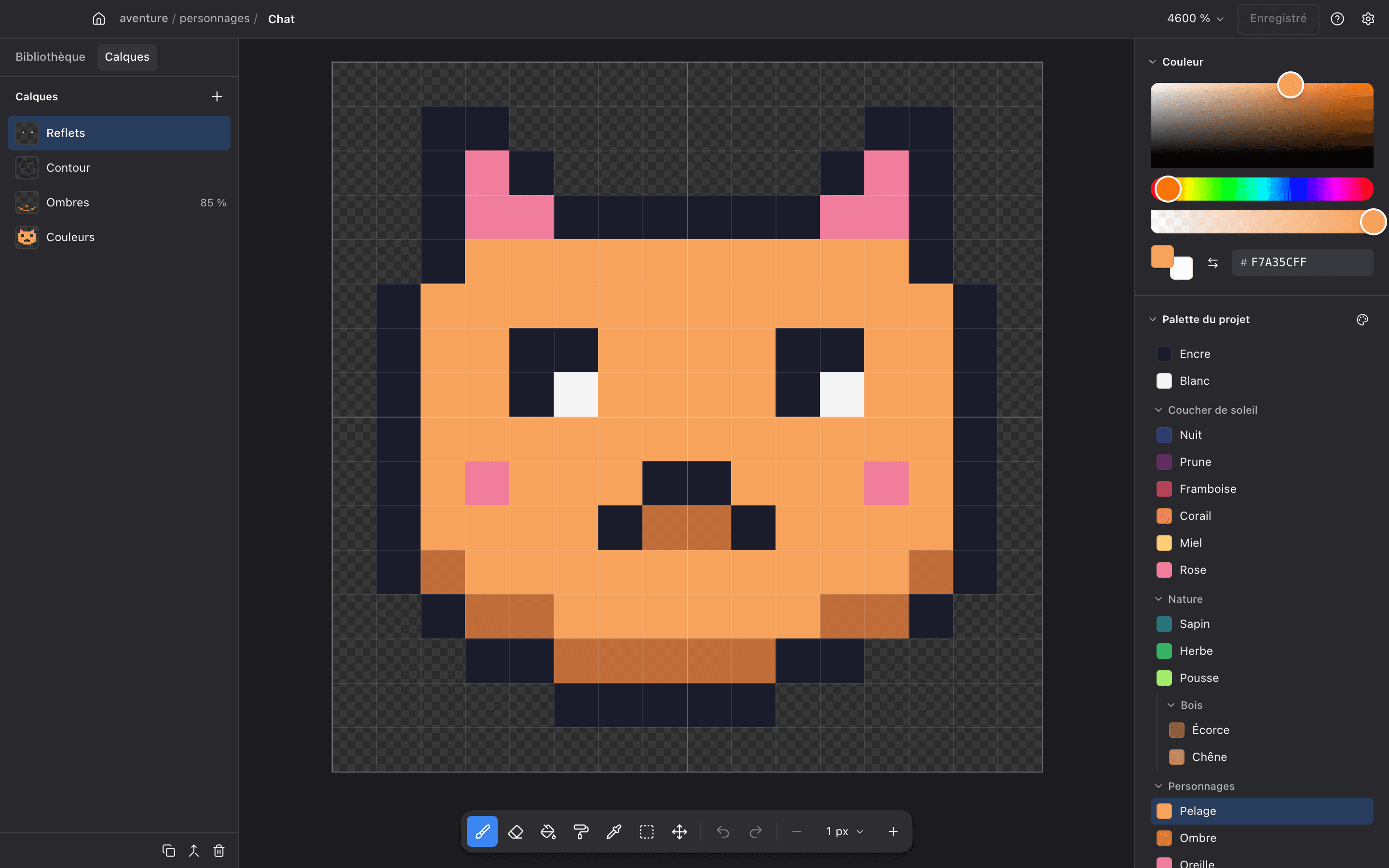This screenshot has width=1389, height=868.
Task: Click the saturation-brightness picker handle
Action: (x=1290, y=85)
